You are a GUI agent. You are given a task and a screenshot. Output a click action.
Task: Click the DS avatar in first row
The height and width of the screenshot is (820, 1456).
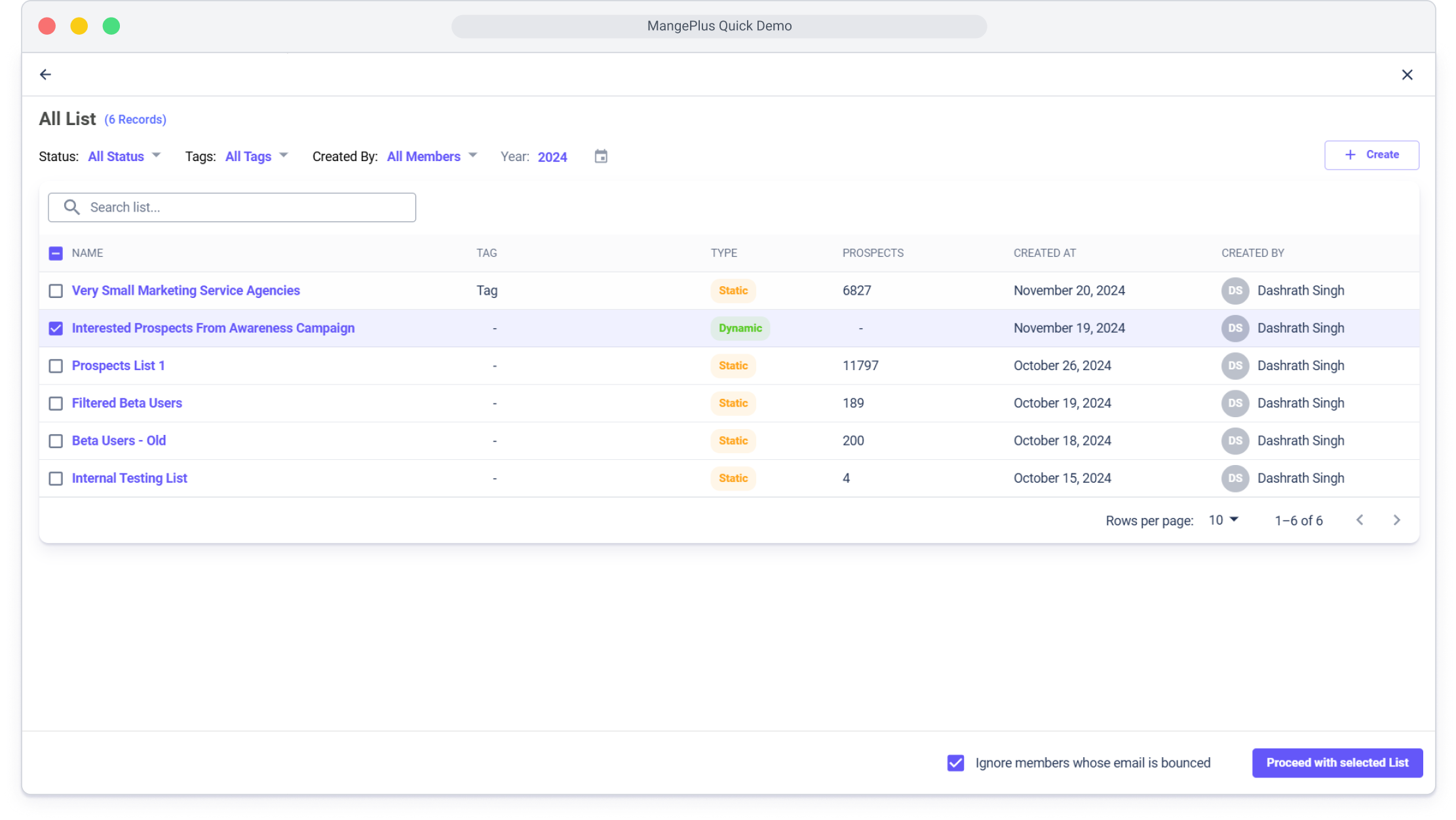[1235, 291]
